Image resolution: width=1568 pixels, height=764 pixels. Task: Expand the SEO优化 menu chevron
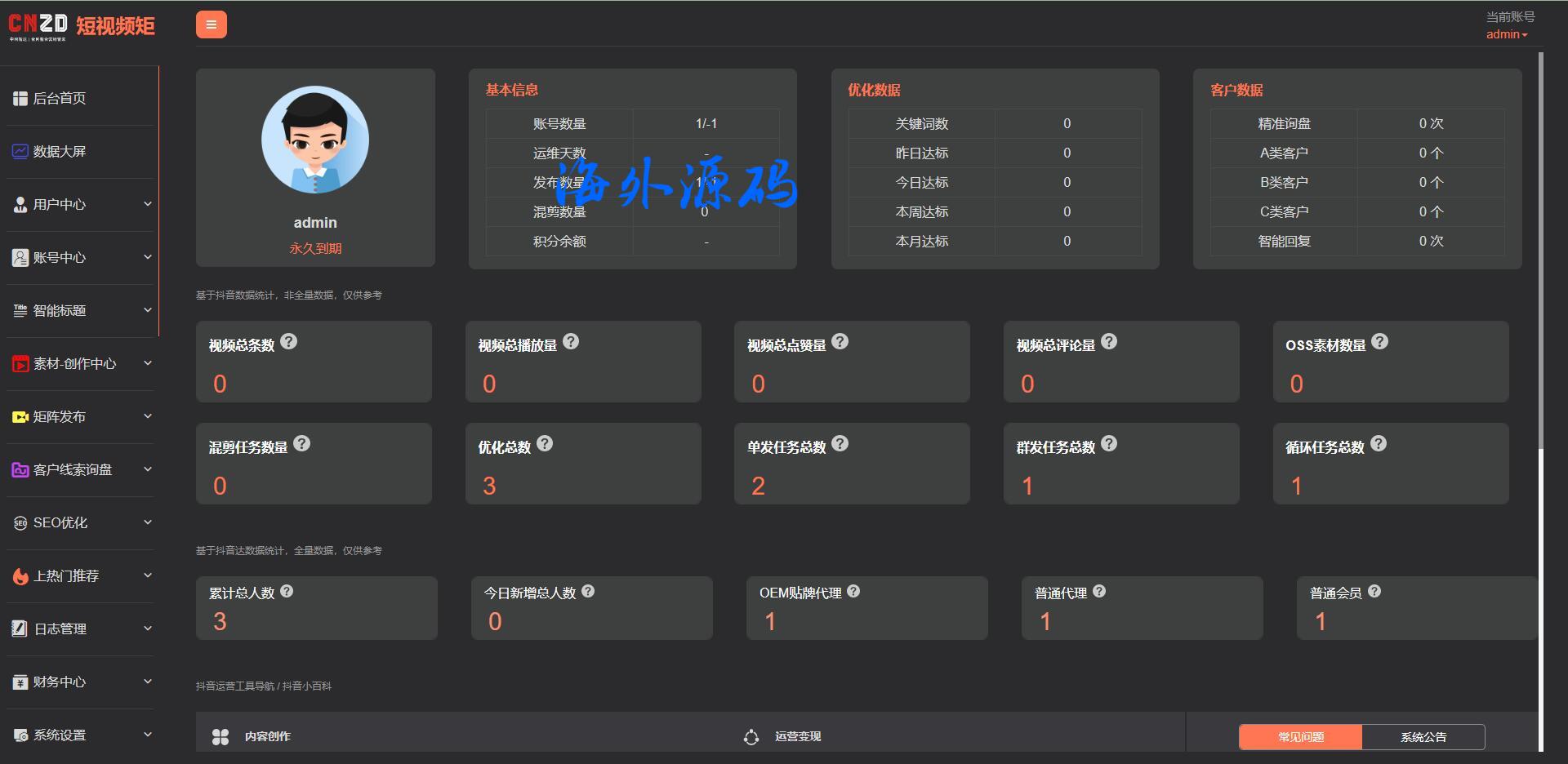tap(148, 522)
